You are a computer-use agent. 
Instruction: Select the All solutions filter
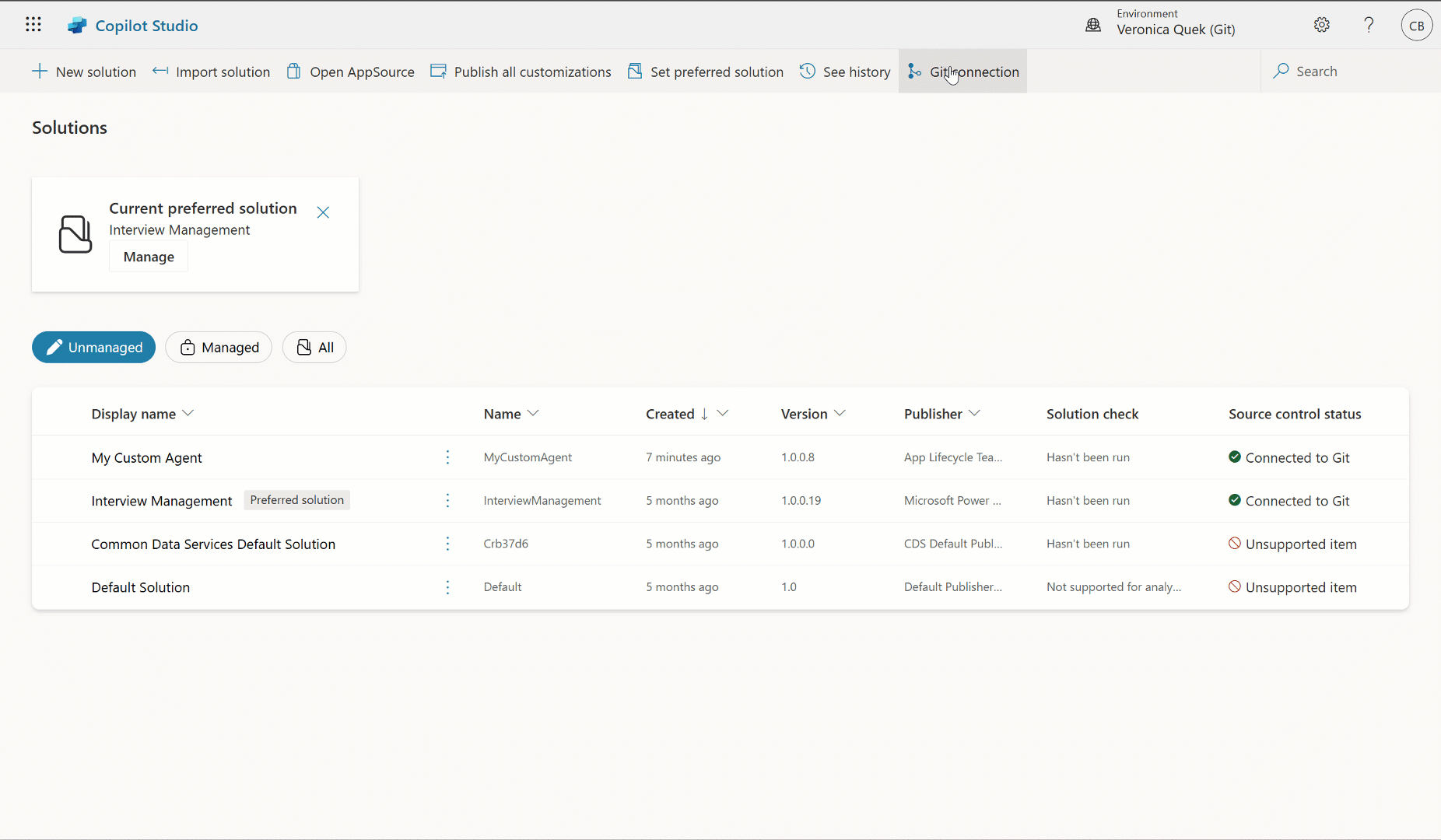pyautogui.click(x=314, y=347)
